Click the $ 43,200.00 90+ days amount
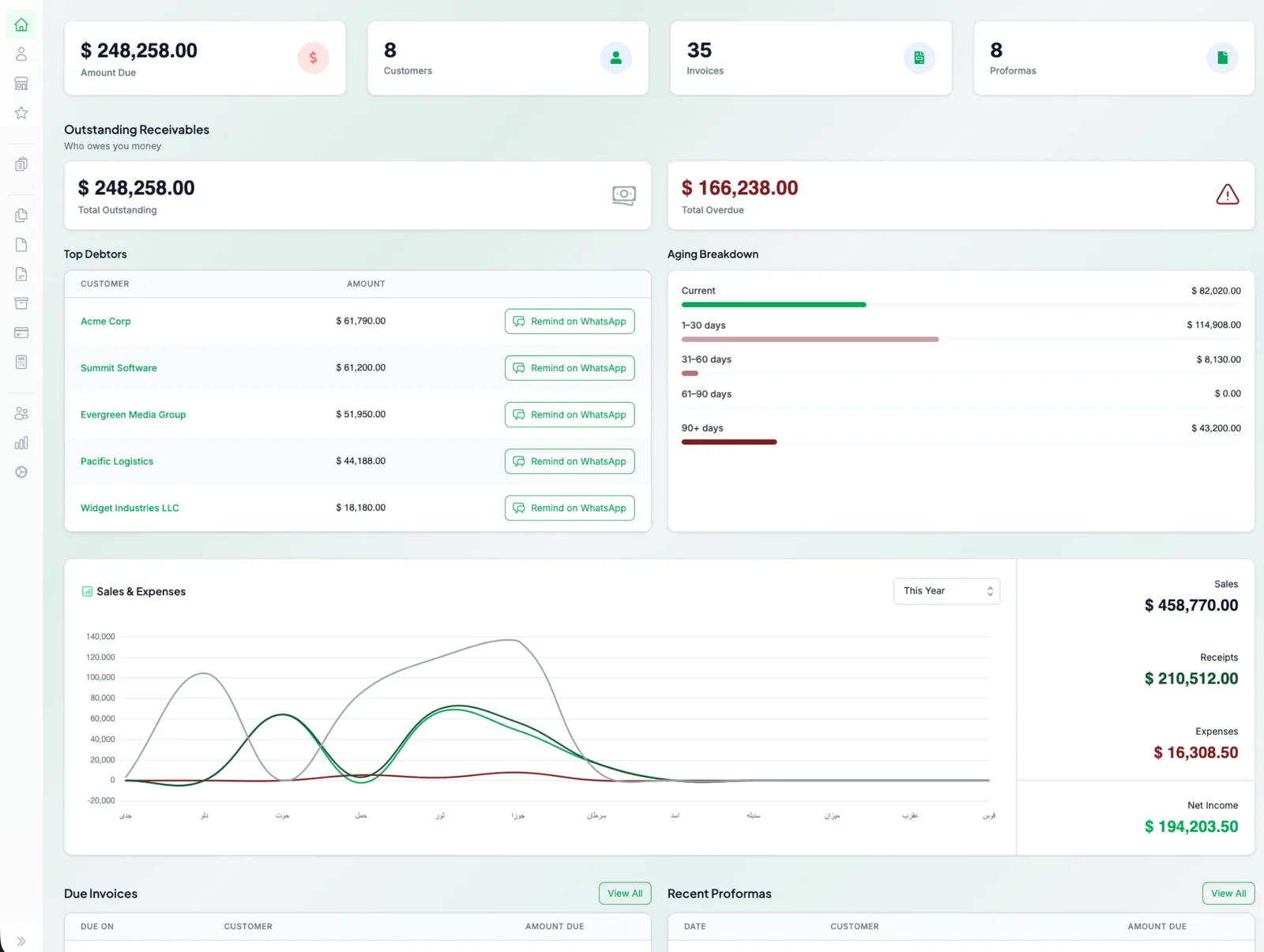The image size is (1264, 952). (x=1216, y=428)
